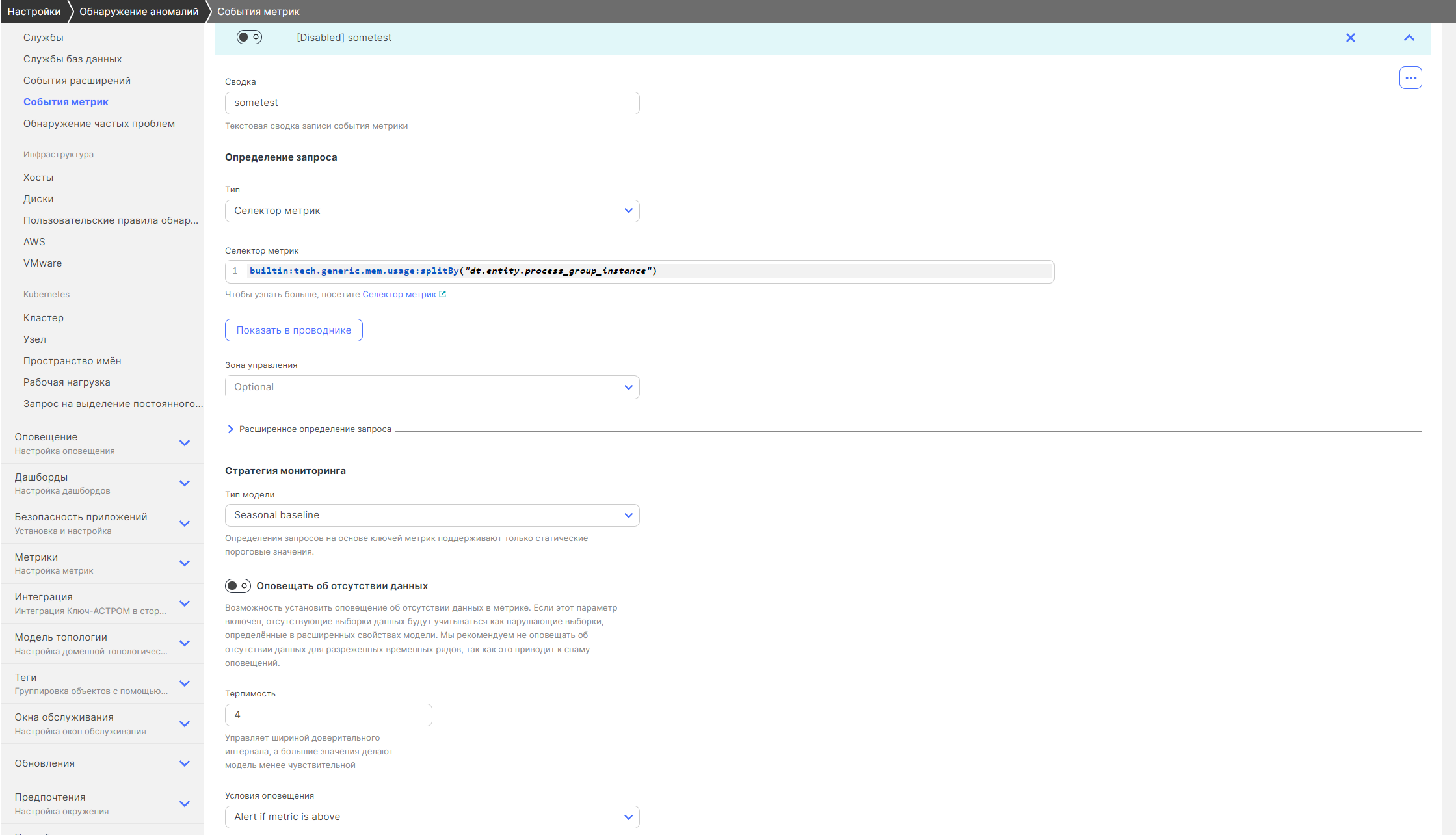Expand Метрики settings chevron
The height and width of the screenshot is (835, 1456).
(185, 563)
